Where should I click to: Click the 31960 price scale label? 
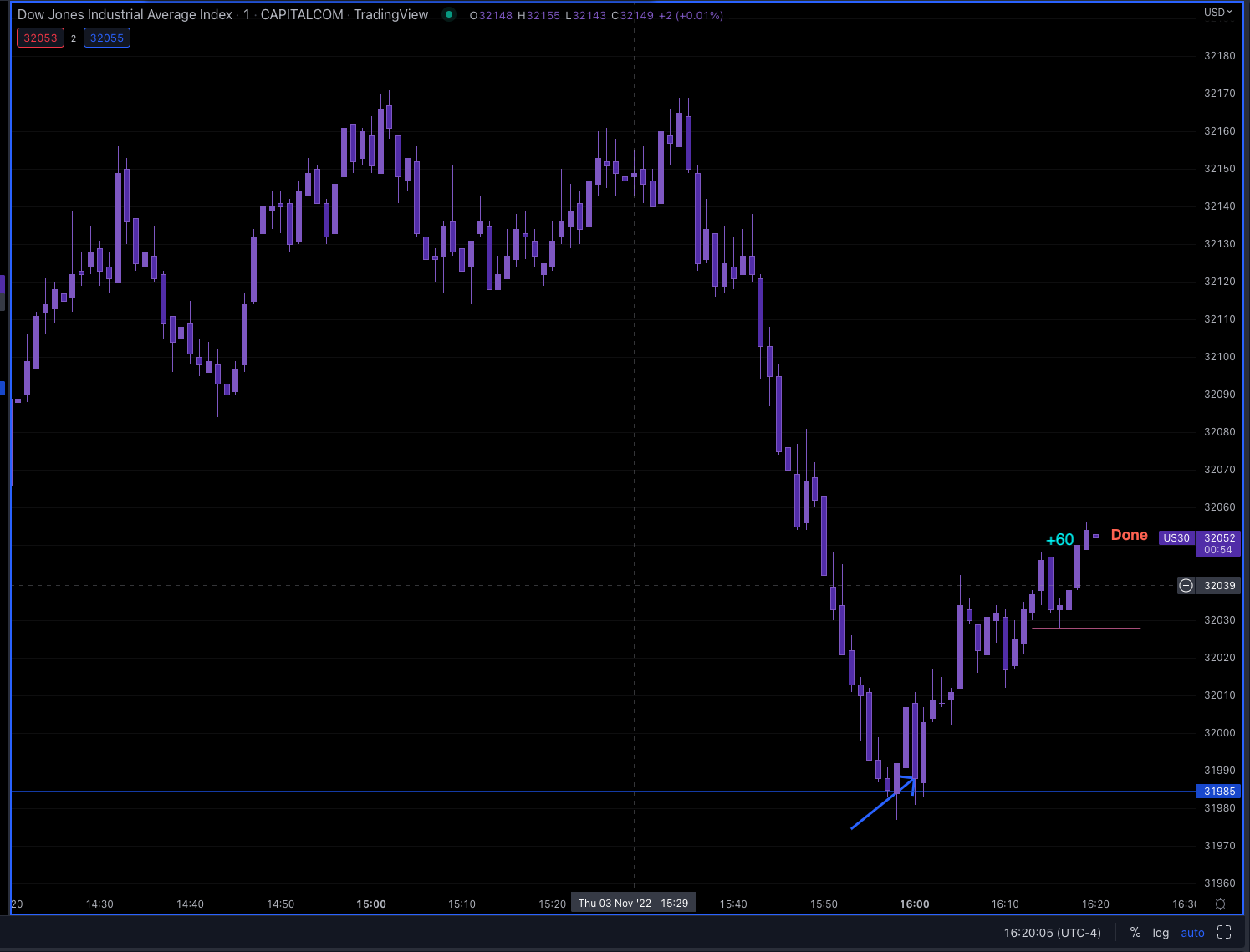point(1219,883)
